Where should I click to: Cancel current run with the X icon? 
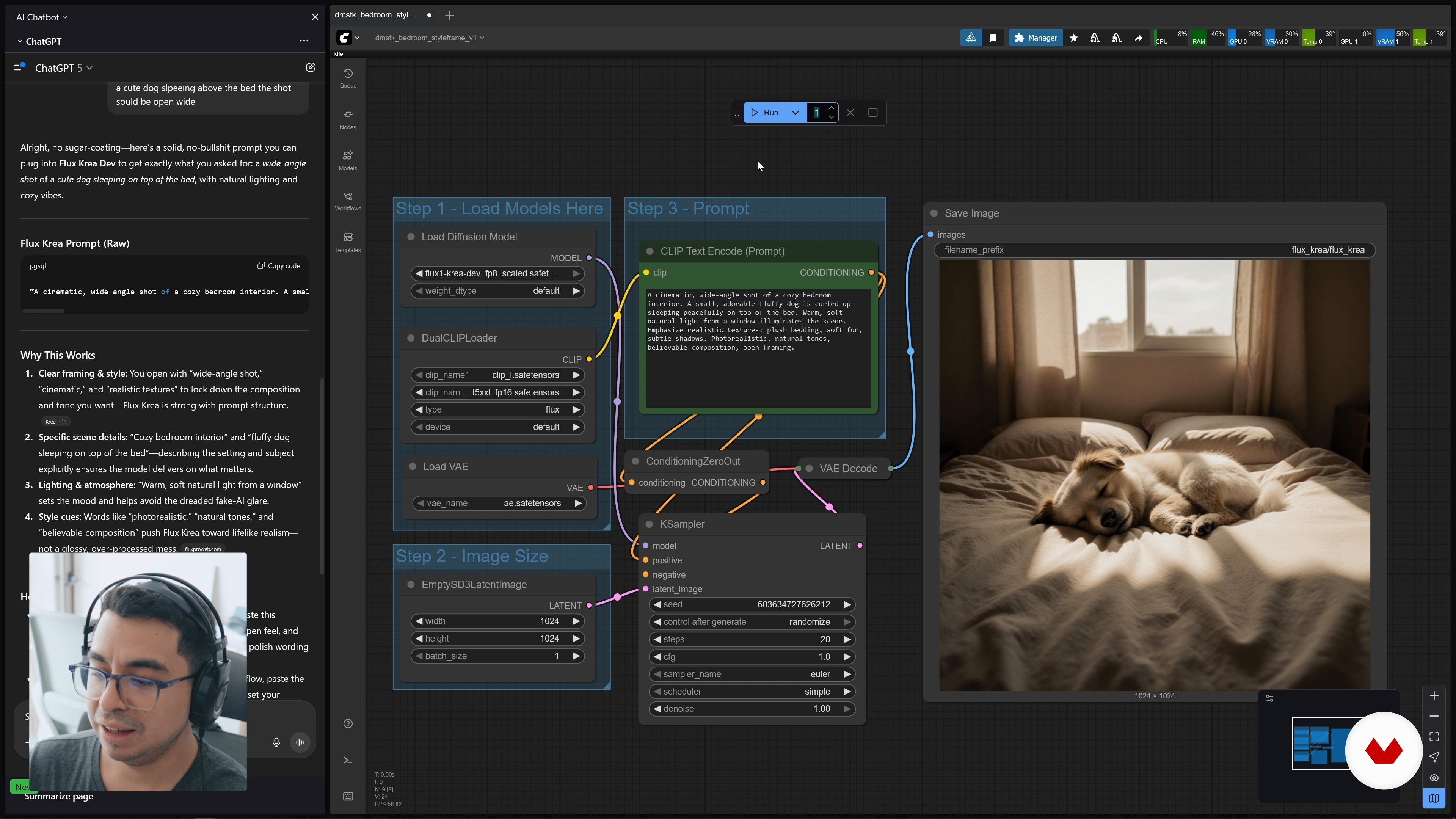click(x=850, y=113)
